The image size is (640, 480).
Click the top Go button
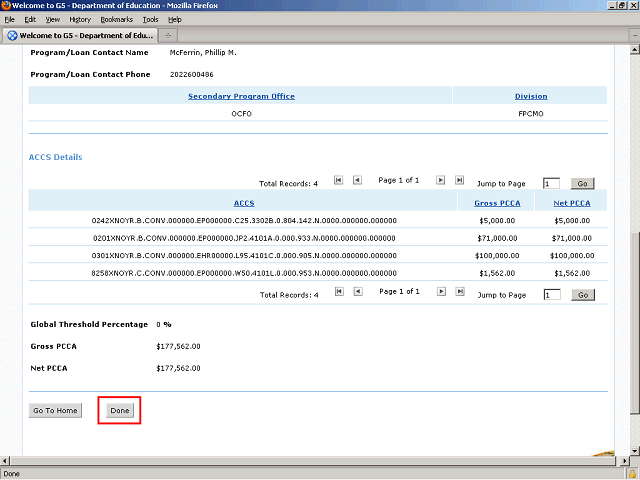582,184
